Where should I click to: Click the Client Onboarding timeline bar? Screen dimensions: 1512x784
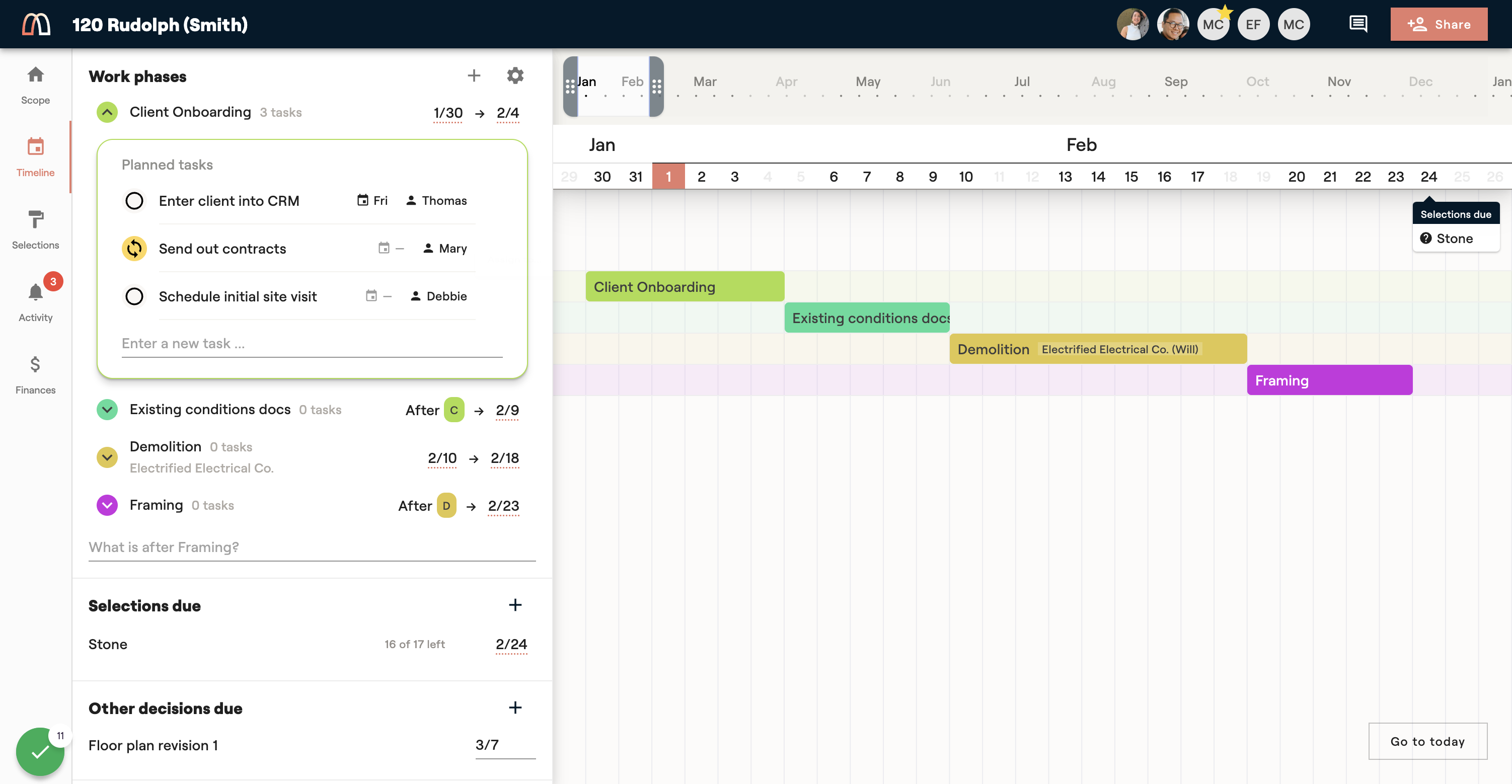685,286
